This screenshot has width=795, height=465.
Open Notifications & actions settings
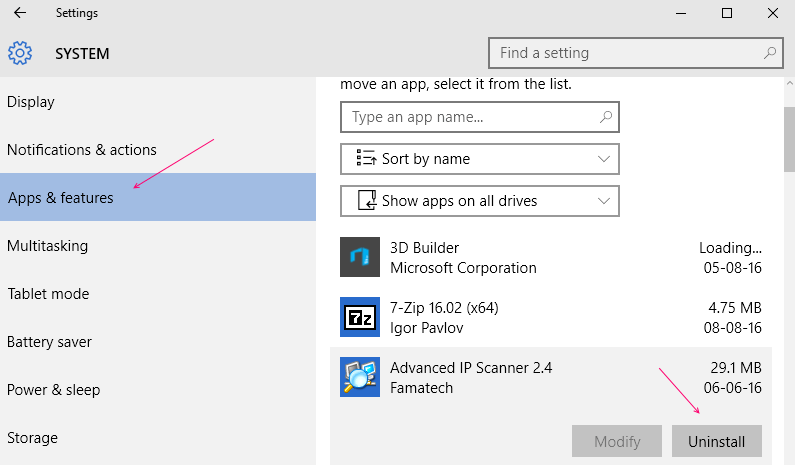tap(158, 150)
